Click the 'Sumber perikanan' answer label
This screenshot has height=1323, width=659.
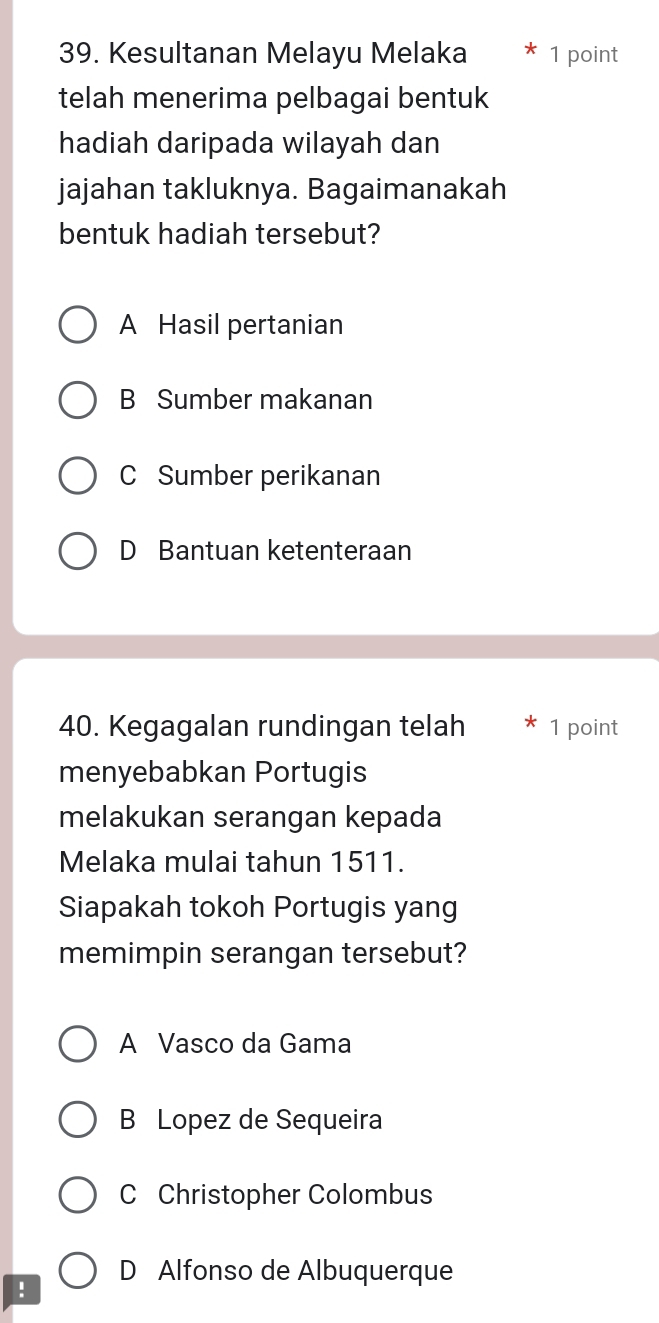click(x=269, y=476)
